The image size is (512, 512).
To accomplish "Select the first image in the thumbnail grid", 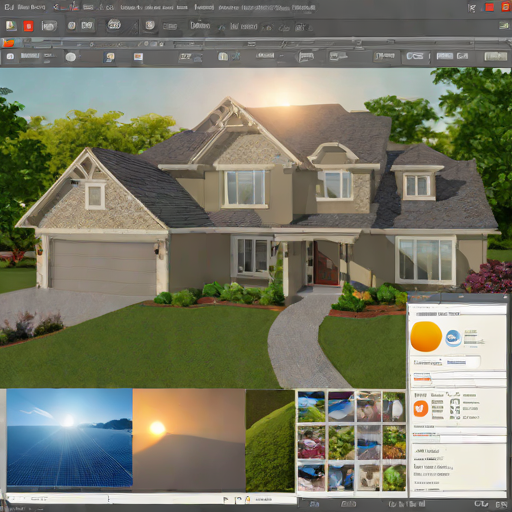I will 311,407.
